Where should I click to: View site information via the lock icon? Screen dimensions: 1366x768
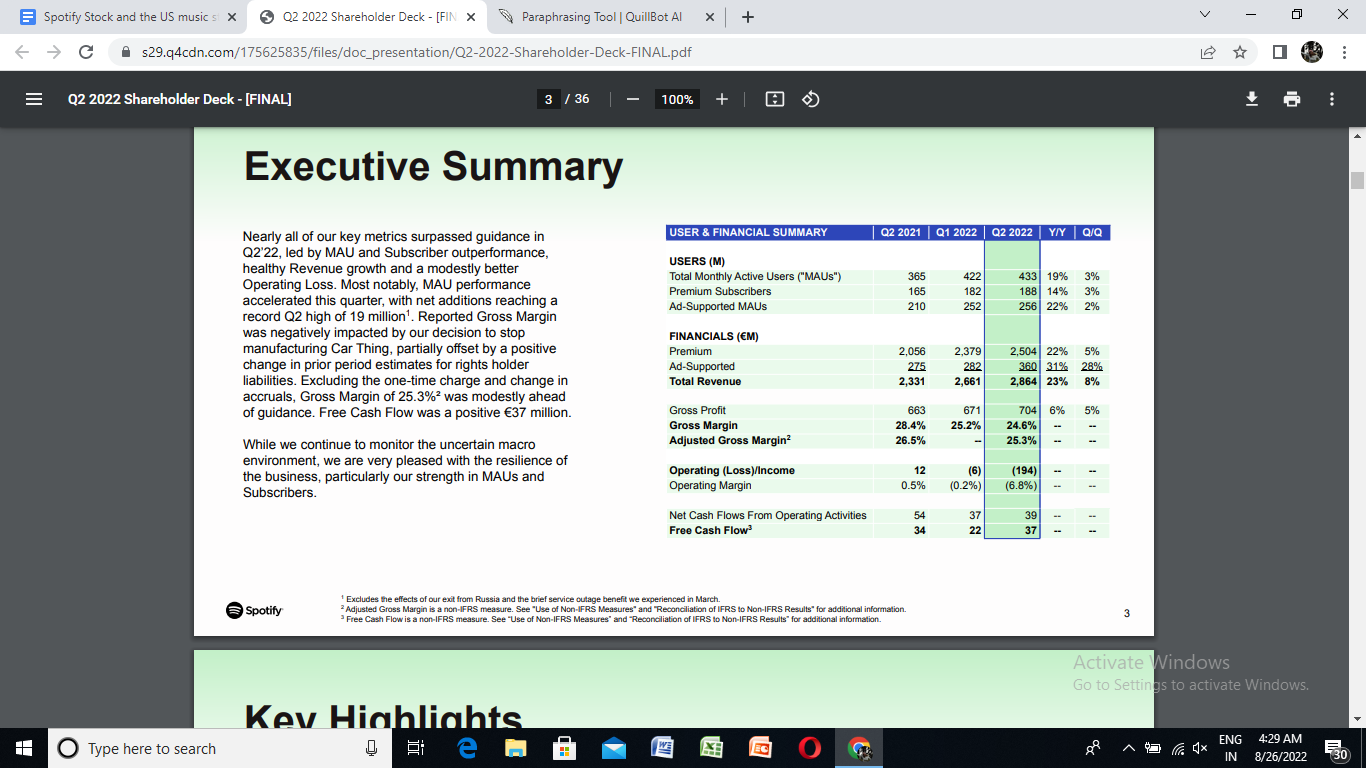[126, 52]
